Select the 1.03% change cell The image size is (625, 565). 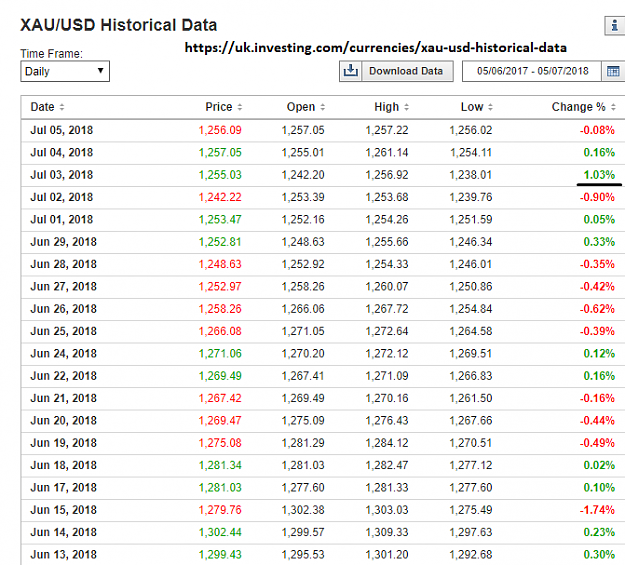coord(599,175)
